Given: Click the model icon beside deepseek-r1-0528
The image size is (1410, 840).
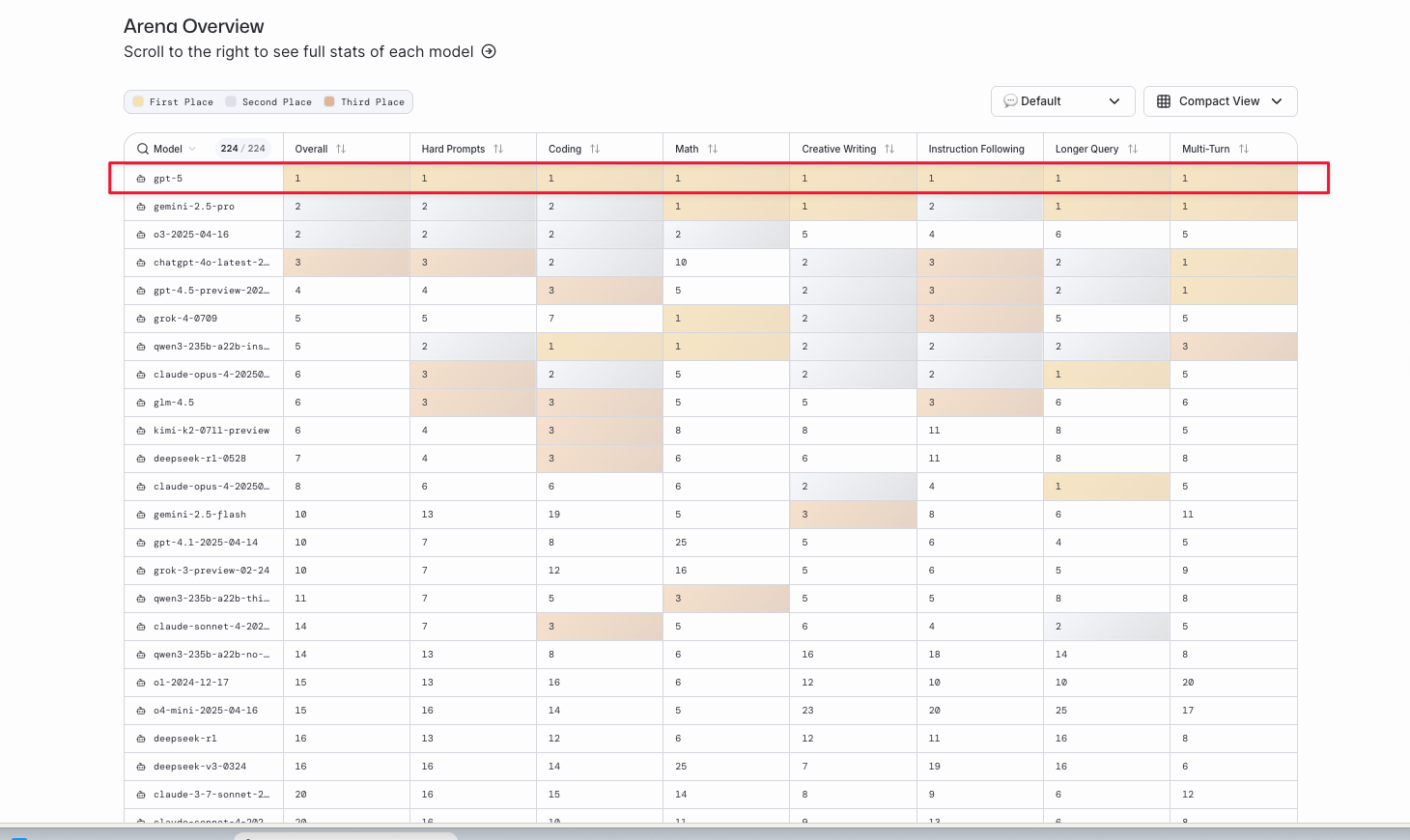Looking at the screenshot, I should tap(141, 459).
